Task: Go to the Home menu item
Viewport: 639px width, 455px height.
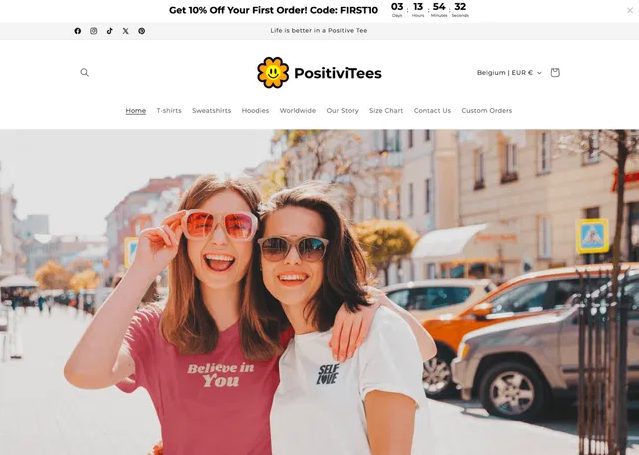Action: click(136, 110)
